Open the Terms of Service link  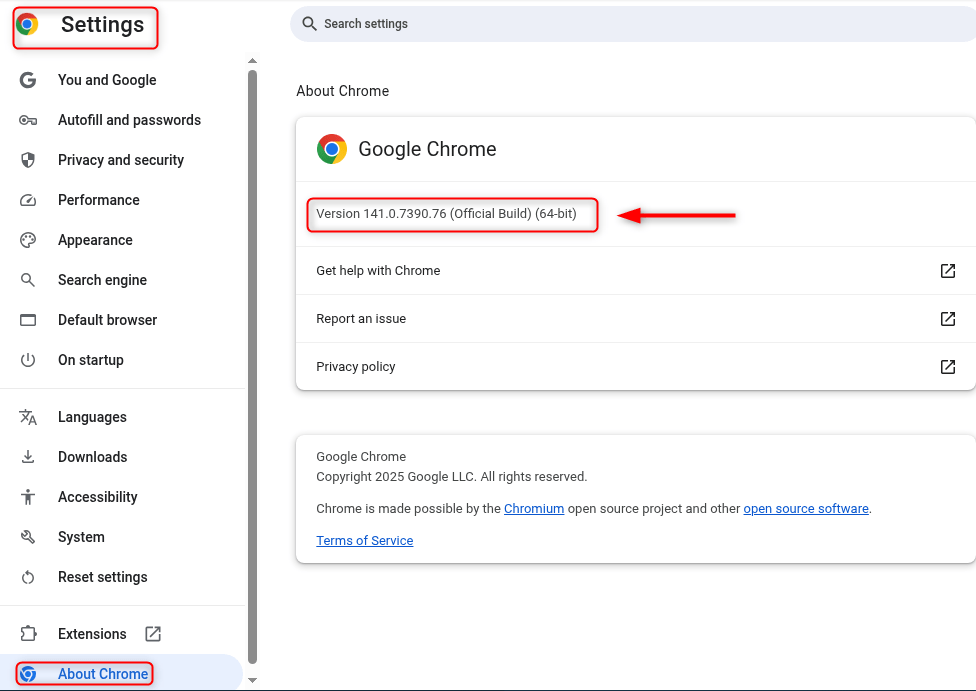pyautogui.click(x=364, y=541)
